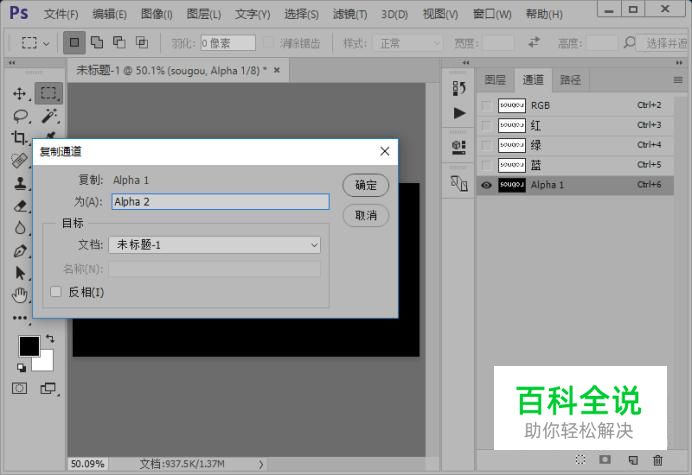Image resolution: width=692 pixels, height=475 pixels.
Task: Select the Lasso tool
Action: (20, 116)
